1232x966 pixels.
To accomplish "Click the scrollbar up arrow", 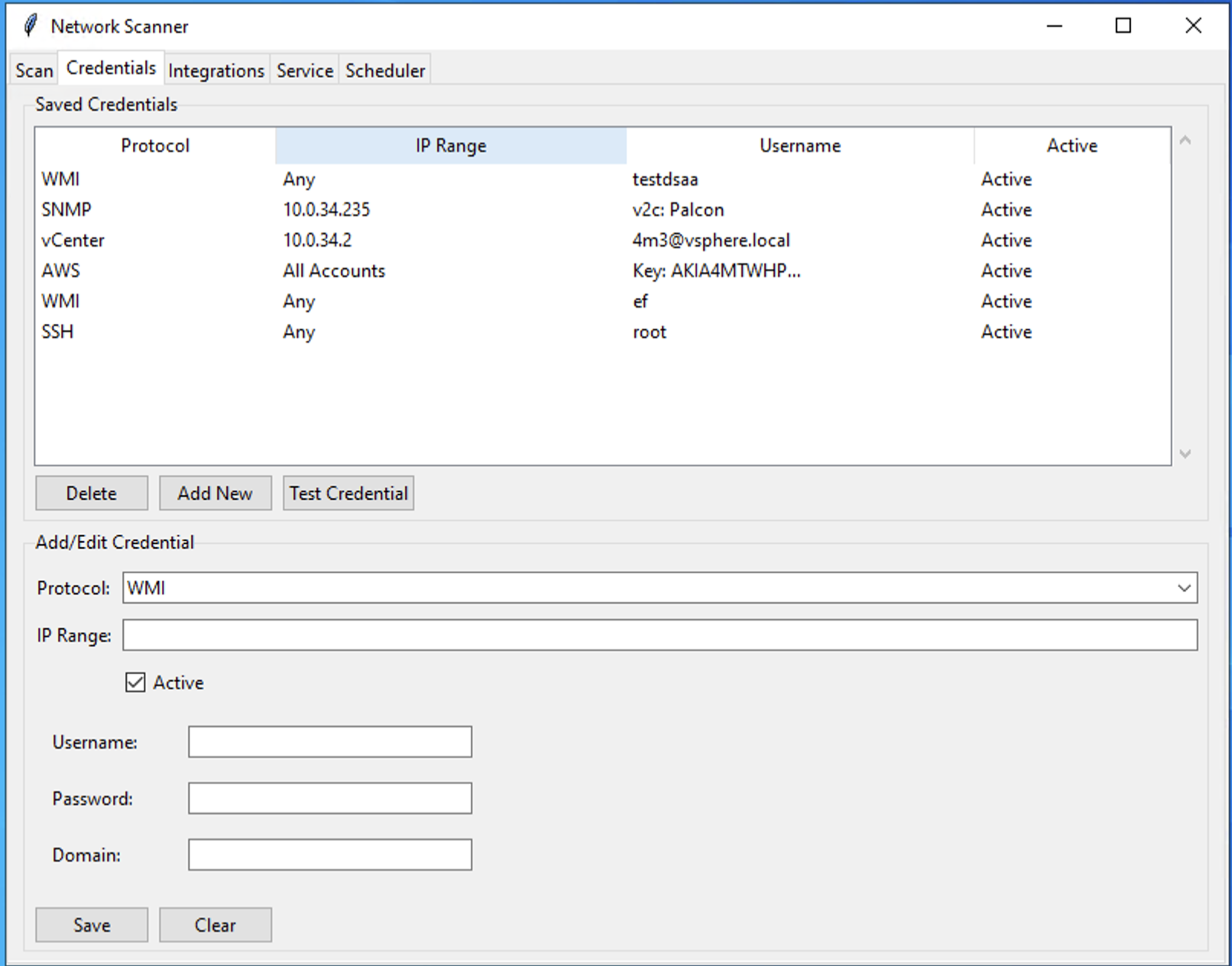I will (1185, 140).
